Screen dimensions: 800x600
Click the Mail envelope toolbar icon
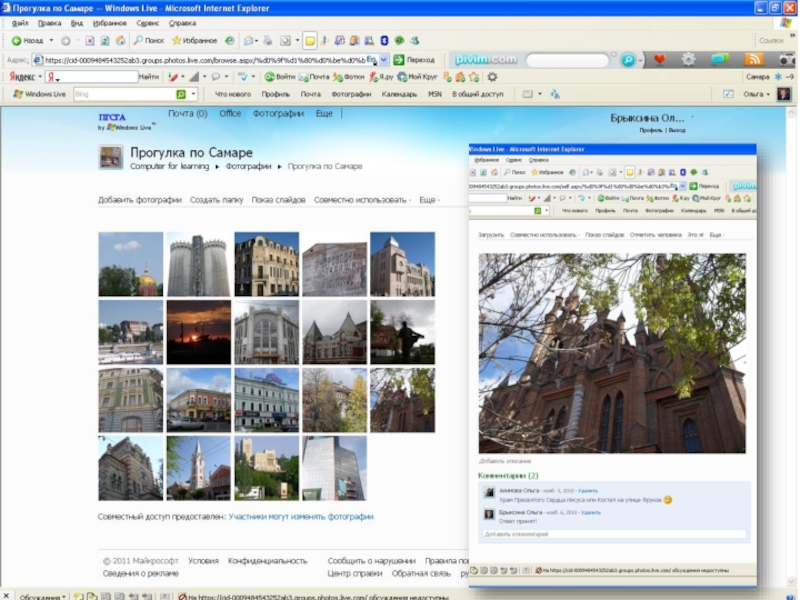(x=248, y=40)
